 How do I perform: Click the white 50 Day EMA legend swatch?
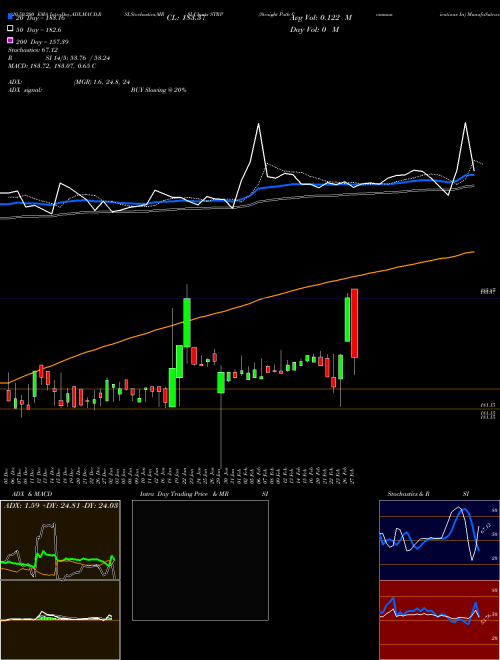[x=10, y=29]
